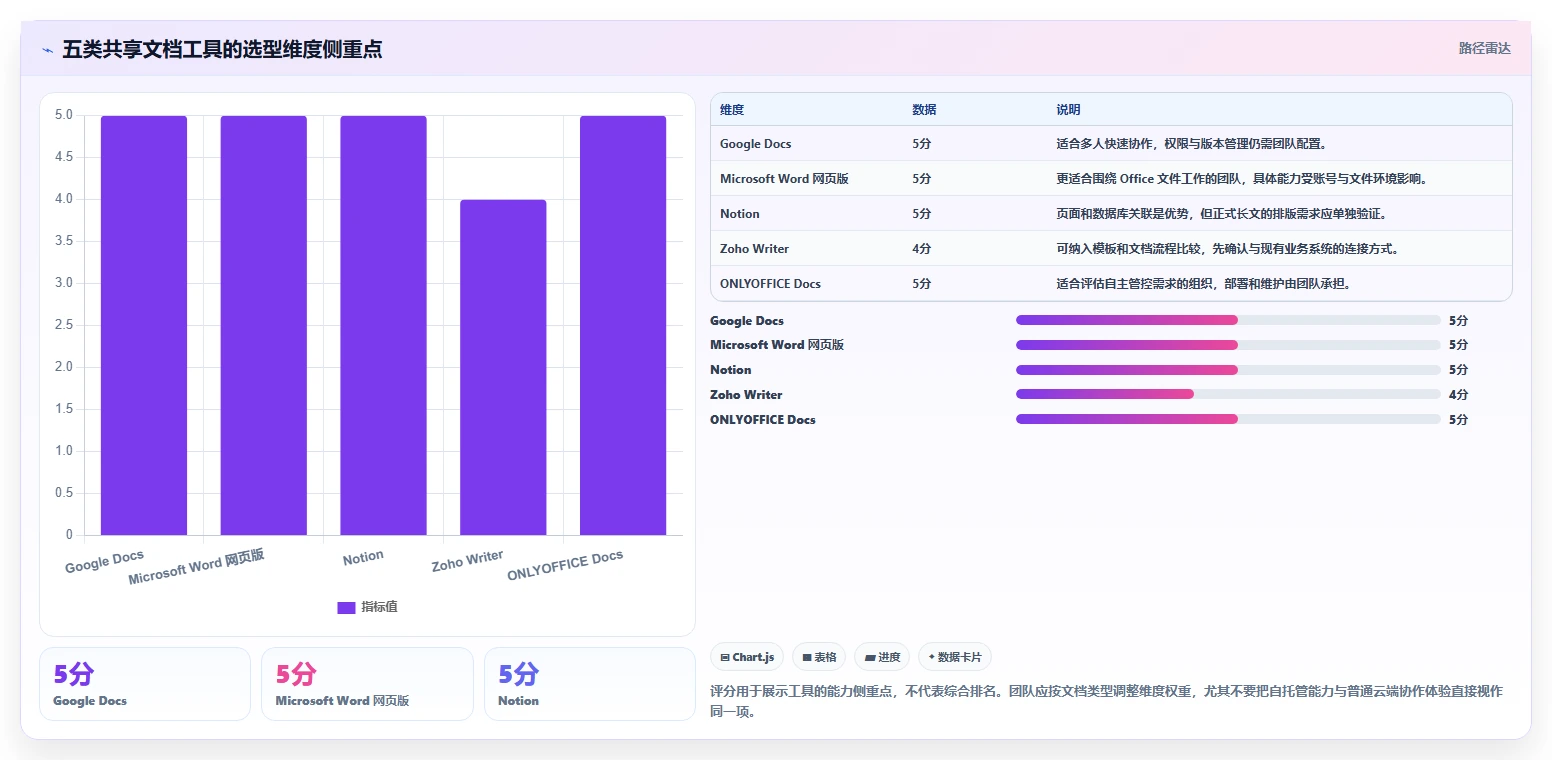This screenshot has width=1552, height=760.
Task: Click the lightning icon beside the title
Action: [x=47, y=49]
